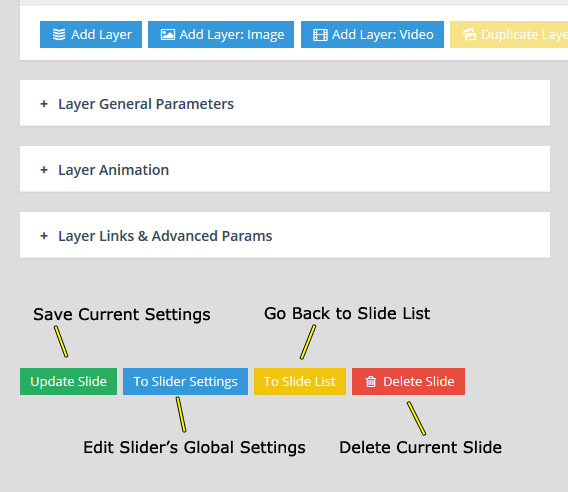The height and width of the screenshot is (492, 568).
Task: Remove slide with Delete Slide button
Action: (x=408, y=381)
